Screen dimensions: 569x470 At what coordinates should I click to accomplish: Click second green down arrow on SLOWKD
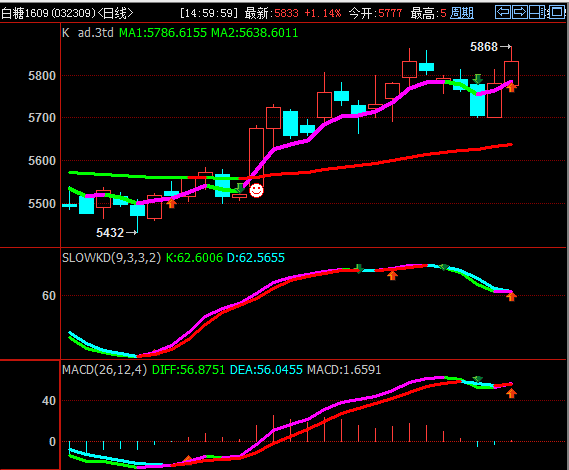click(443, 267)
